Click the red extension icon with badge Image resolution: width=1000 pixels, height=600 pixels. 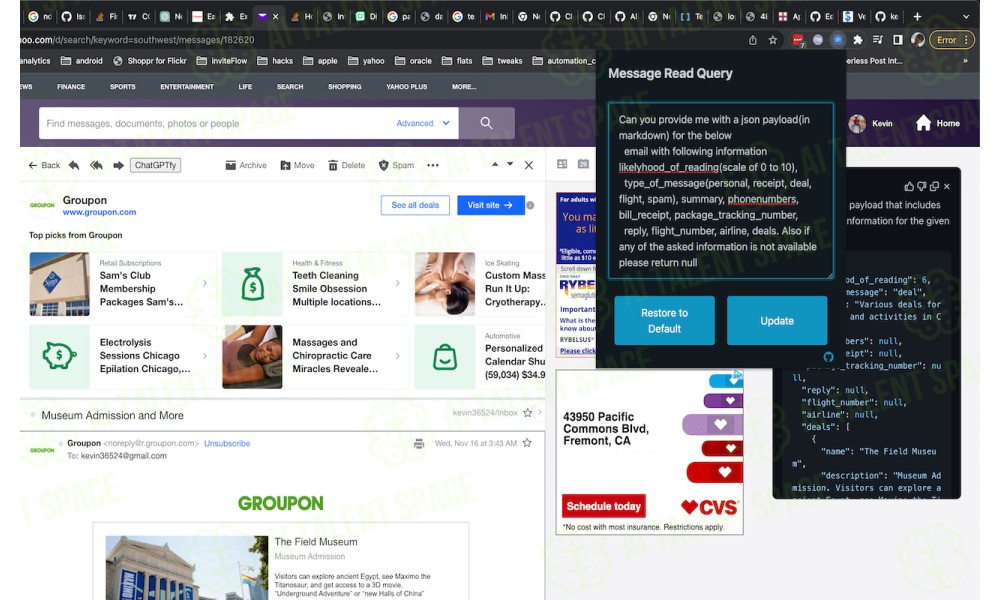[798, 40]
